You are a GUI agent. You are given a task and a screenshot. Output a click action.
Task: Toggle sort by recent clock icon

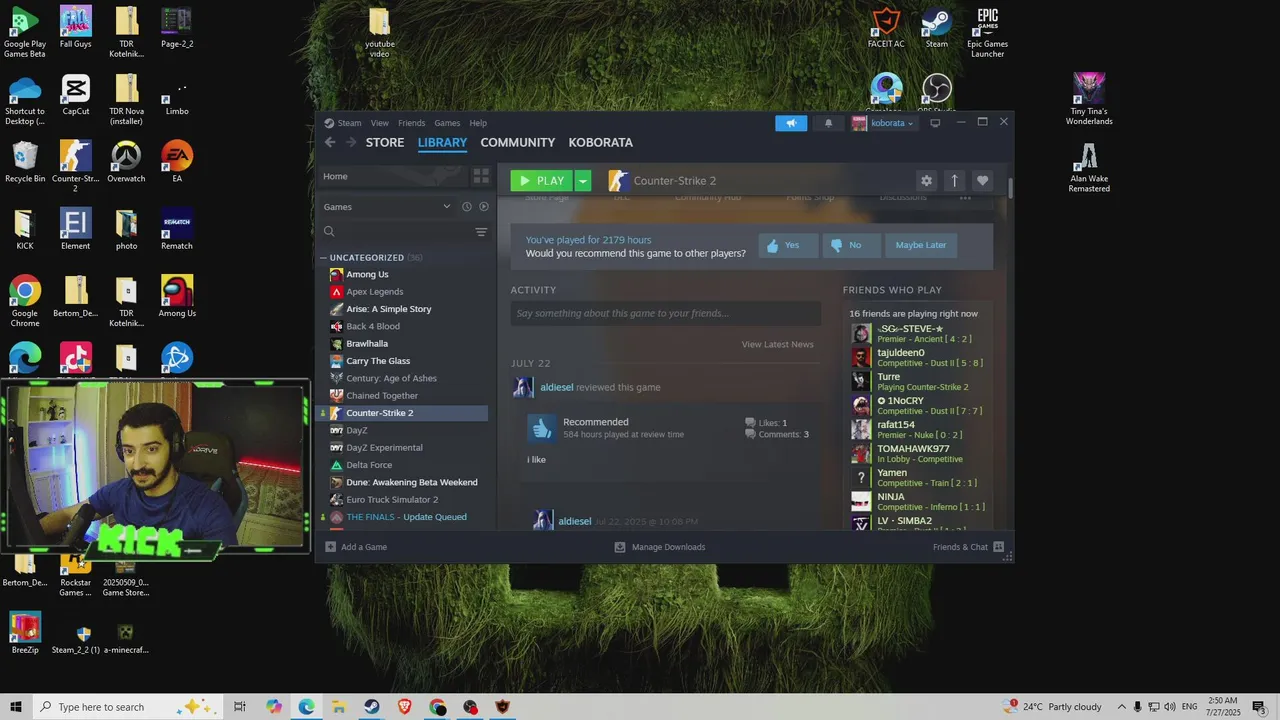point(466,207)
